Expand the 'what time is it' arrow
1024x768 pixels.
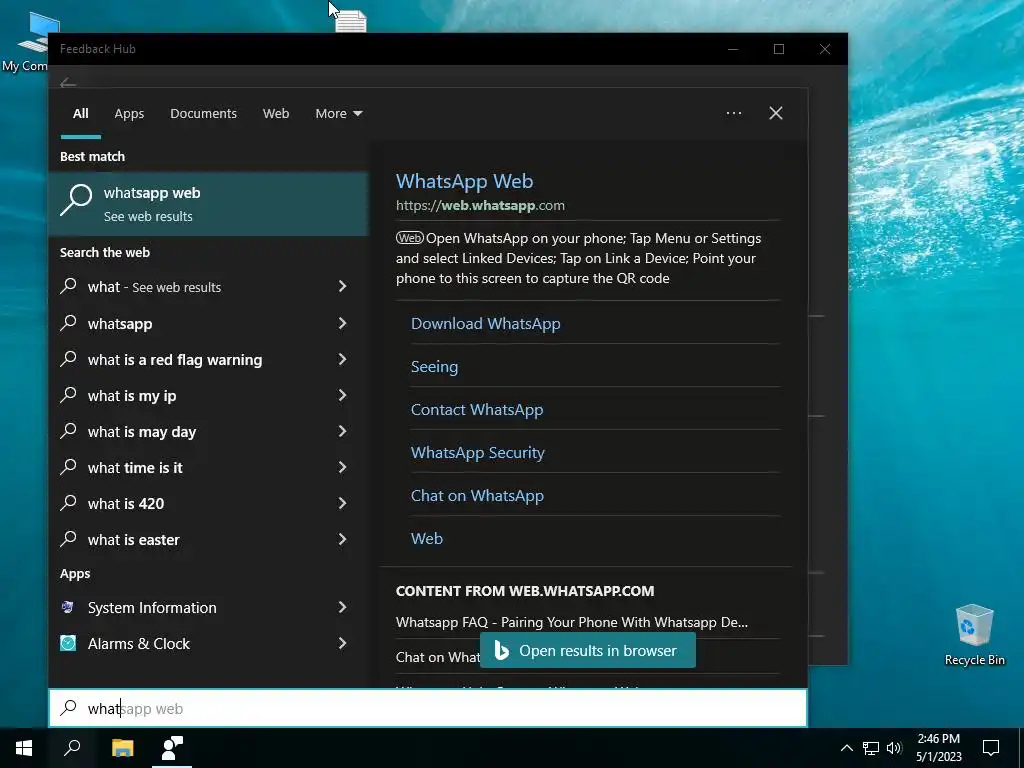[342, 467]
